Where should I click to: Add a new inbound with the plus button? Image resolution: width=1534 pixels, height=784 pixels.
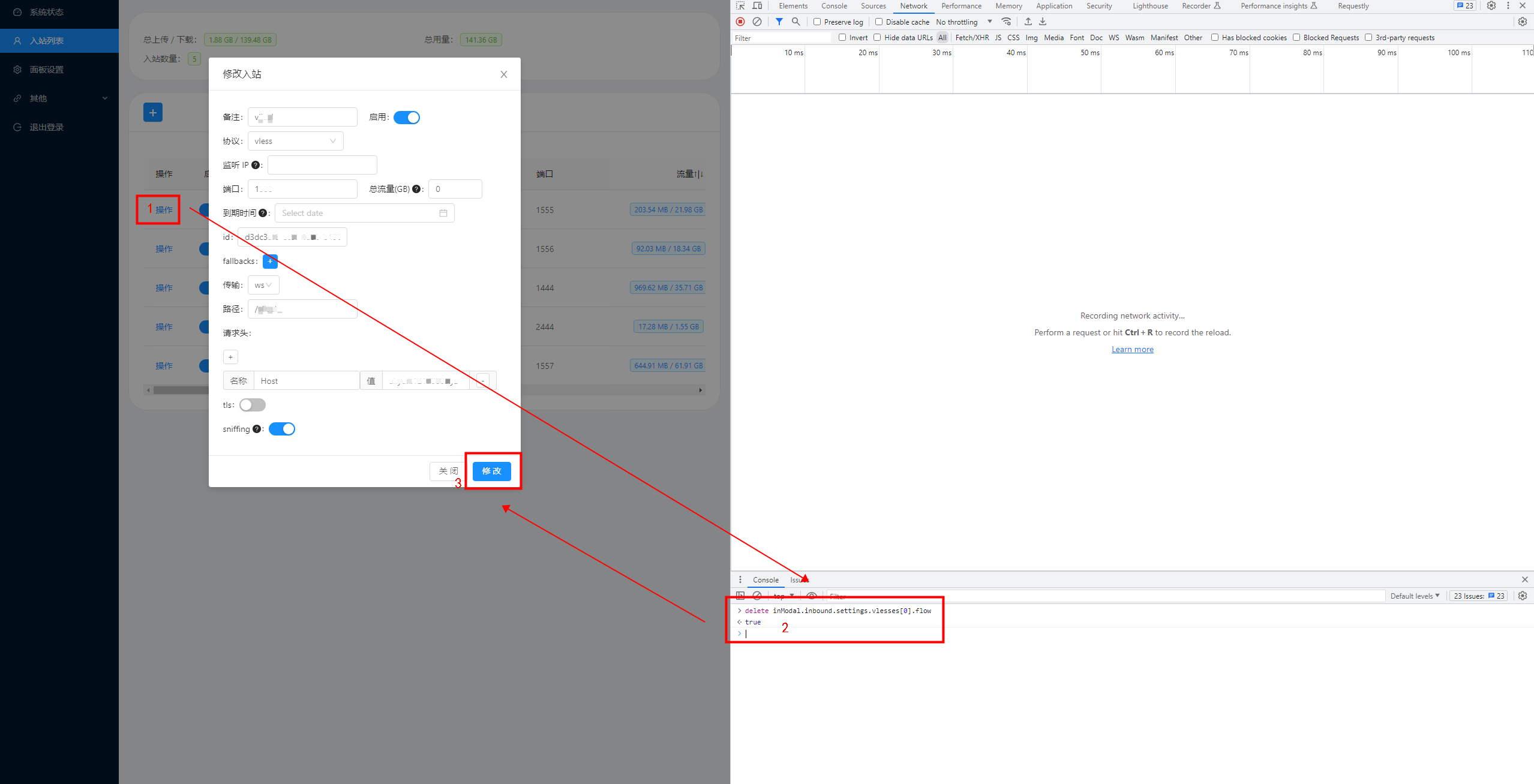153,112
